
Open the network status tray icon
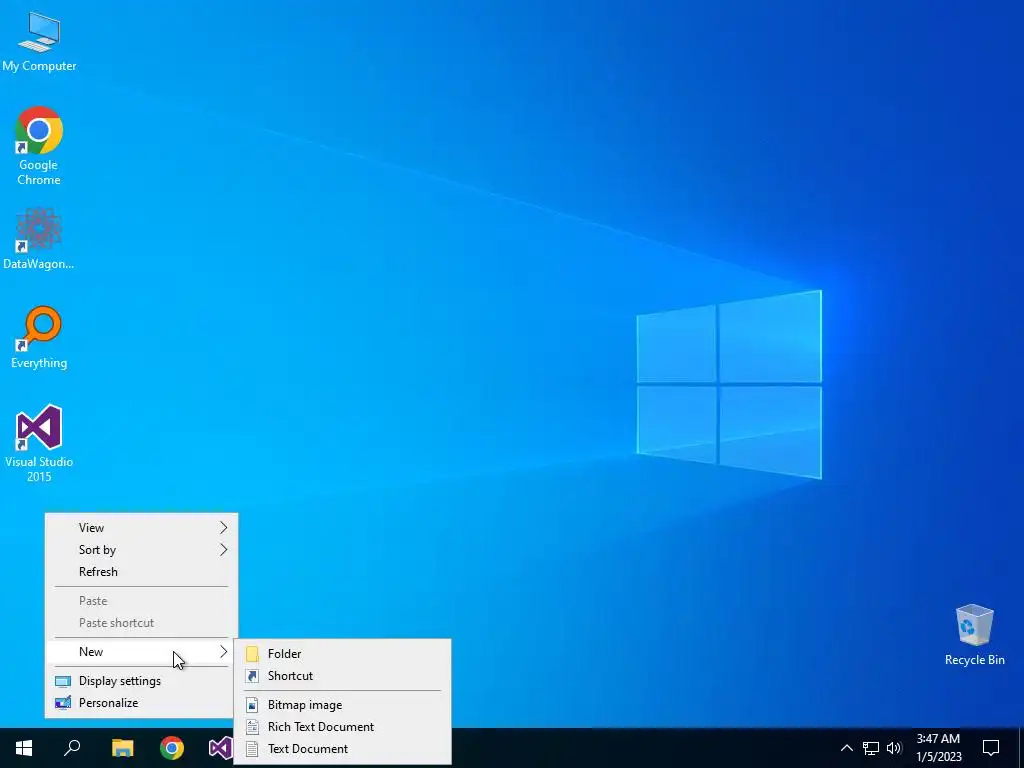click(871, 748)
